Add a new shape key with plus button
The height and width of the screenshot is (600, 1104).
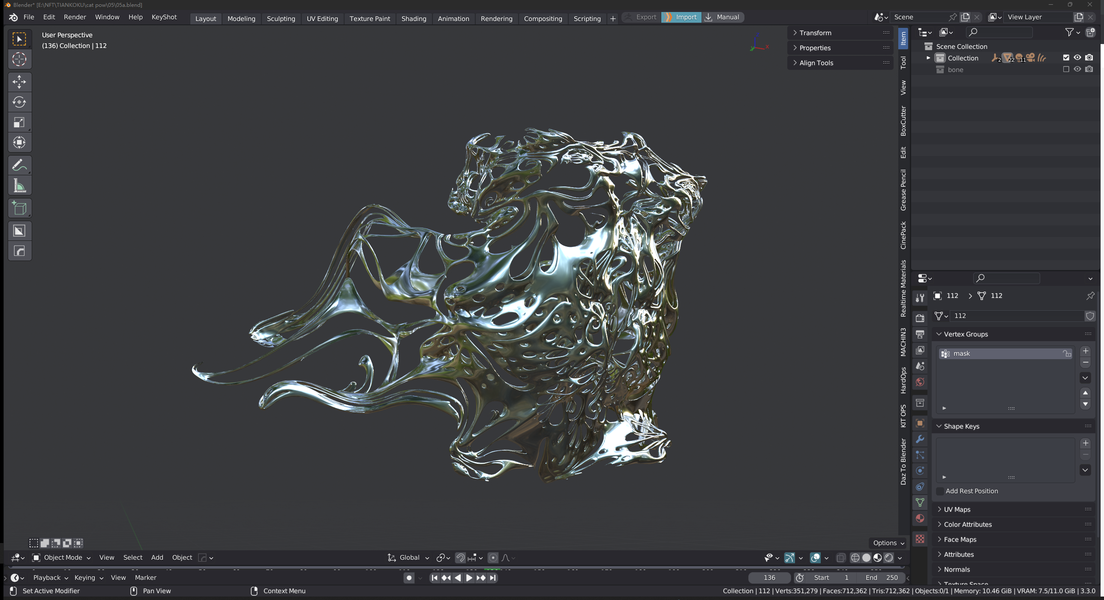coord(1085,443)
